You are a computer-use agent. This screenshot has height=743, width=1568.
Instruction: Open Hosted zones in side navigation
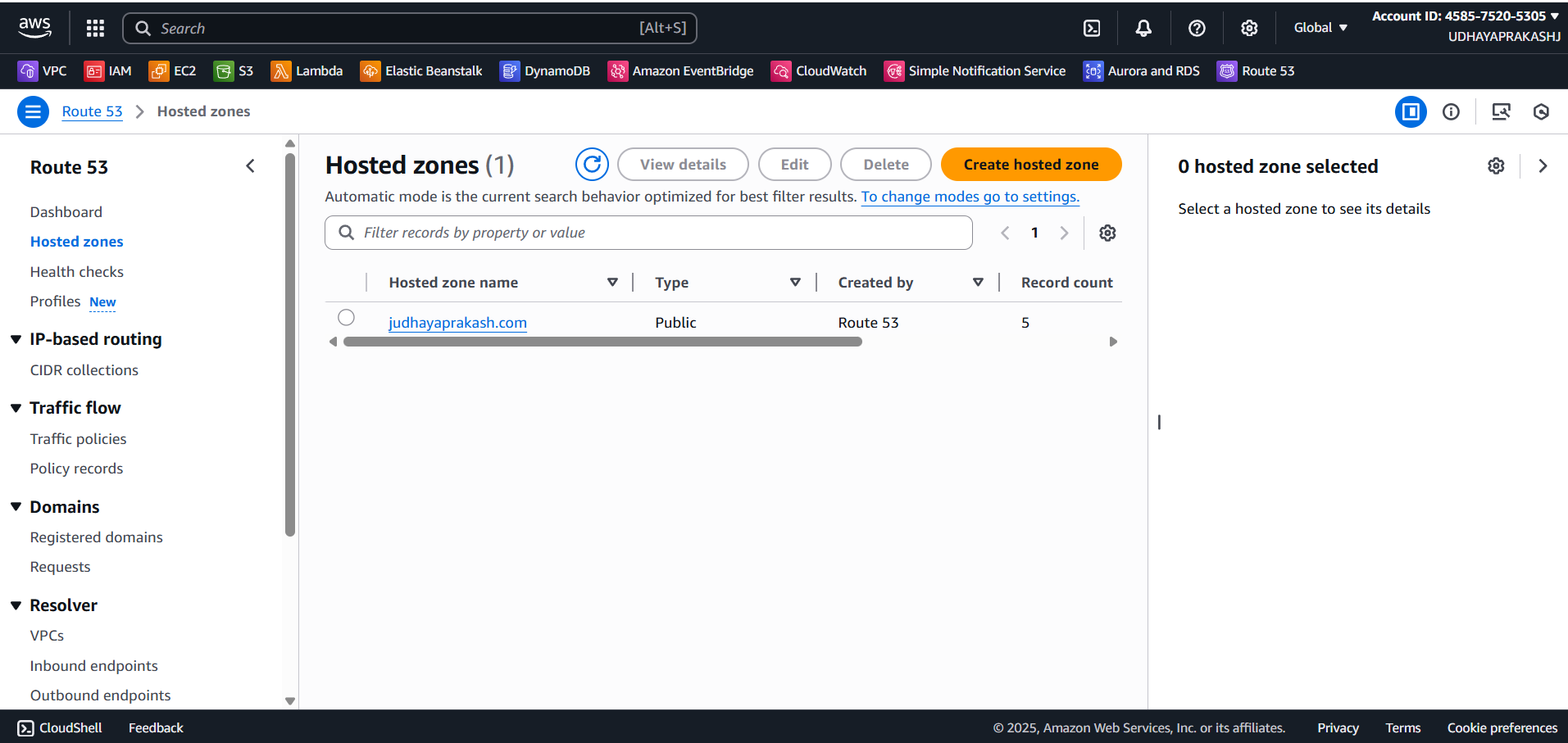coord(77,242)
